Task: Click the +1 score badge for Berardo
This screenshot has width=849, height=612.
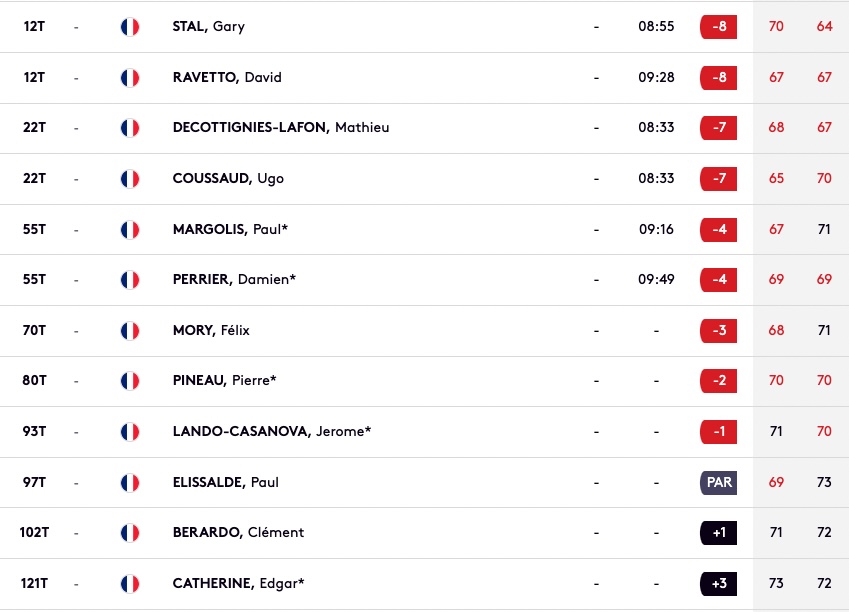Action: pyautogui.click(x=719, y=533)
